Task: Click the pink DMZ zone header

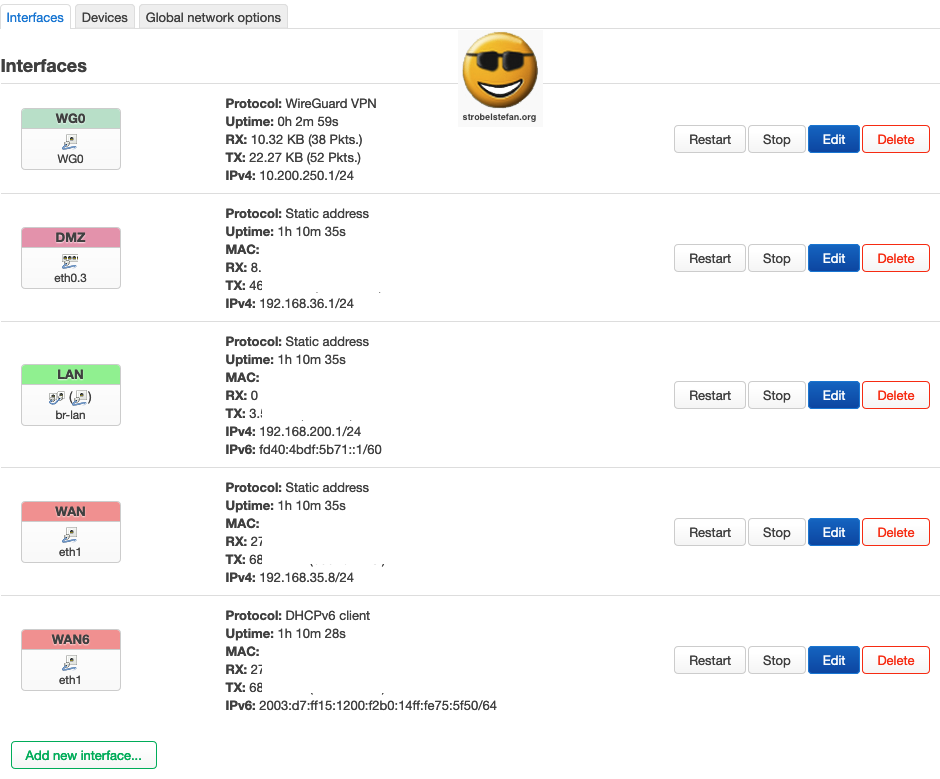Action: [x=70, y=237]
